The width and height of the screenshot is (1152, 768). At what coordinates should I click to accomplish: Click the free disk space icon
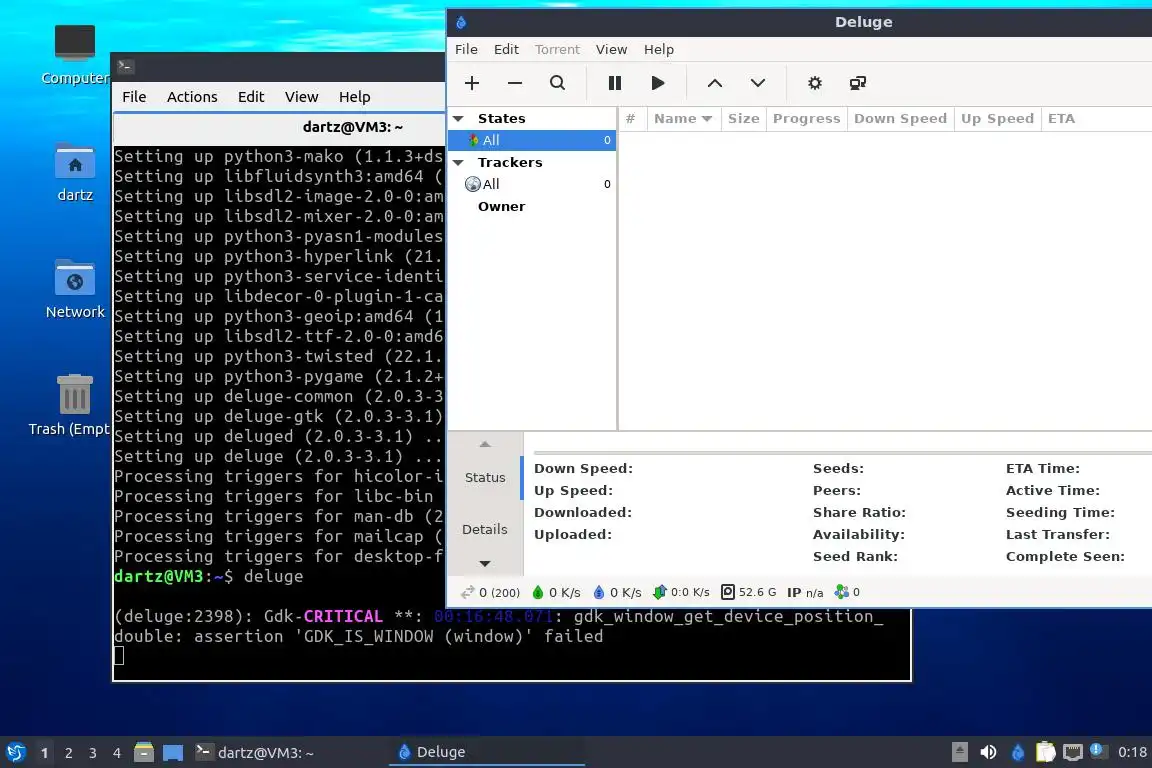[x=727, y=592]
